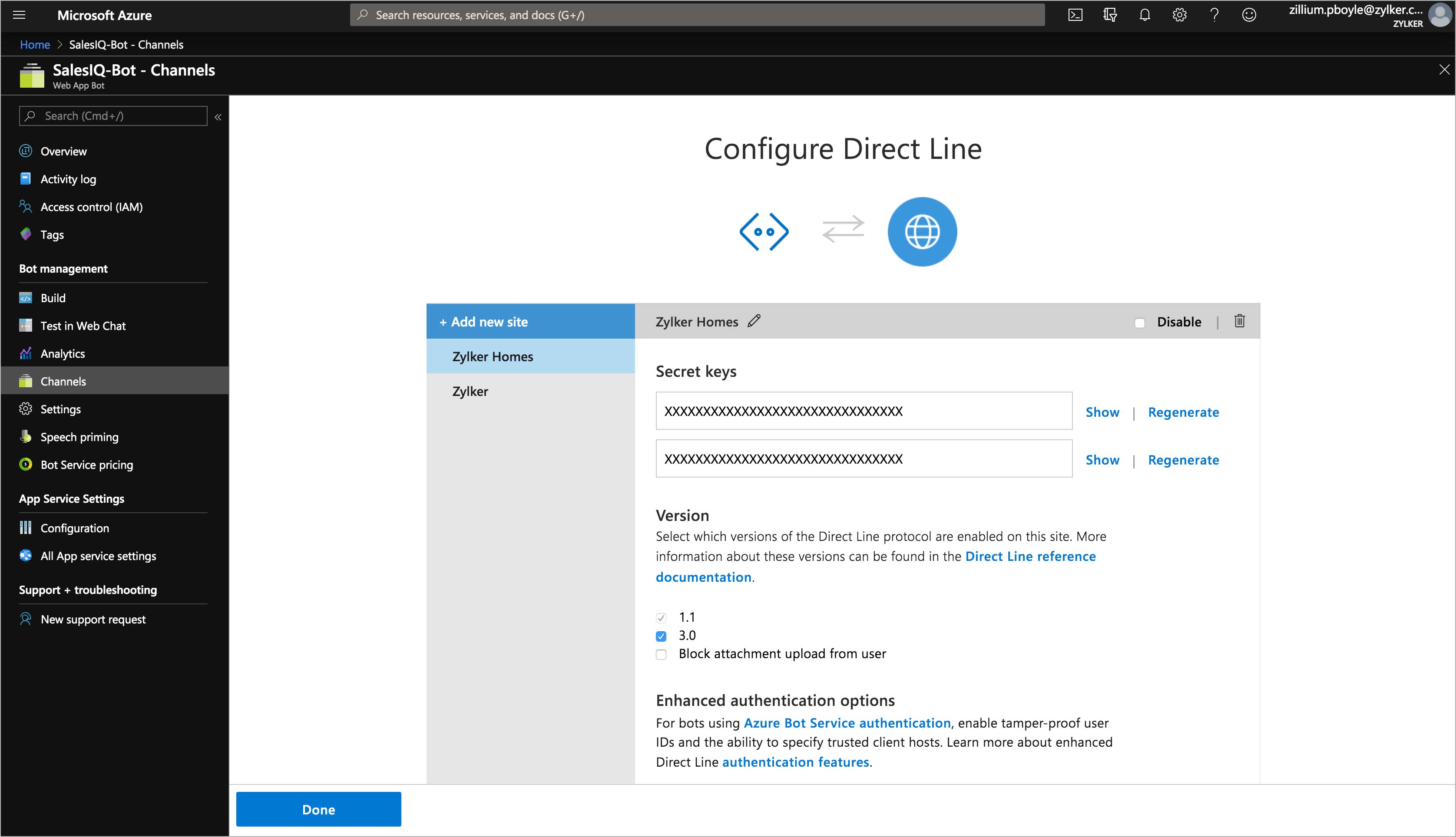Collapse the left navigation pane
The height and width of the screenshot is (837, 1456).
tap(218, 116)
